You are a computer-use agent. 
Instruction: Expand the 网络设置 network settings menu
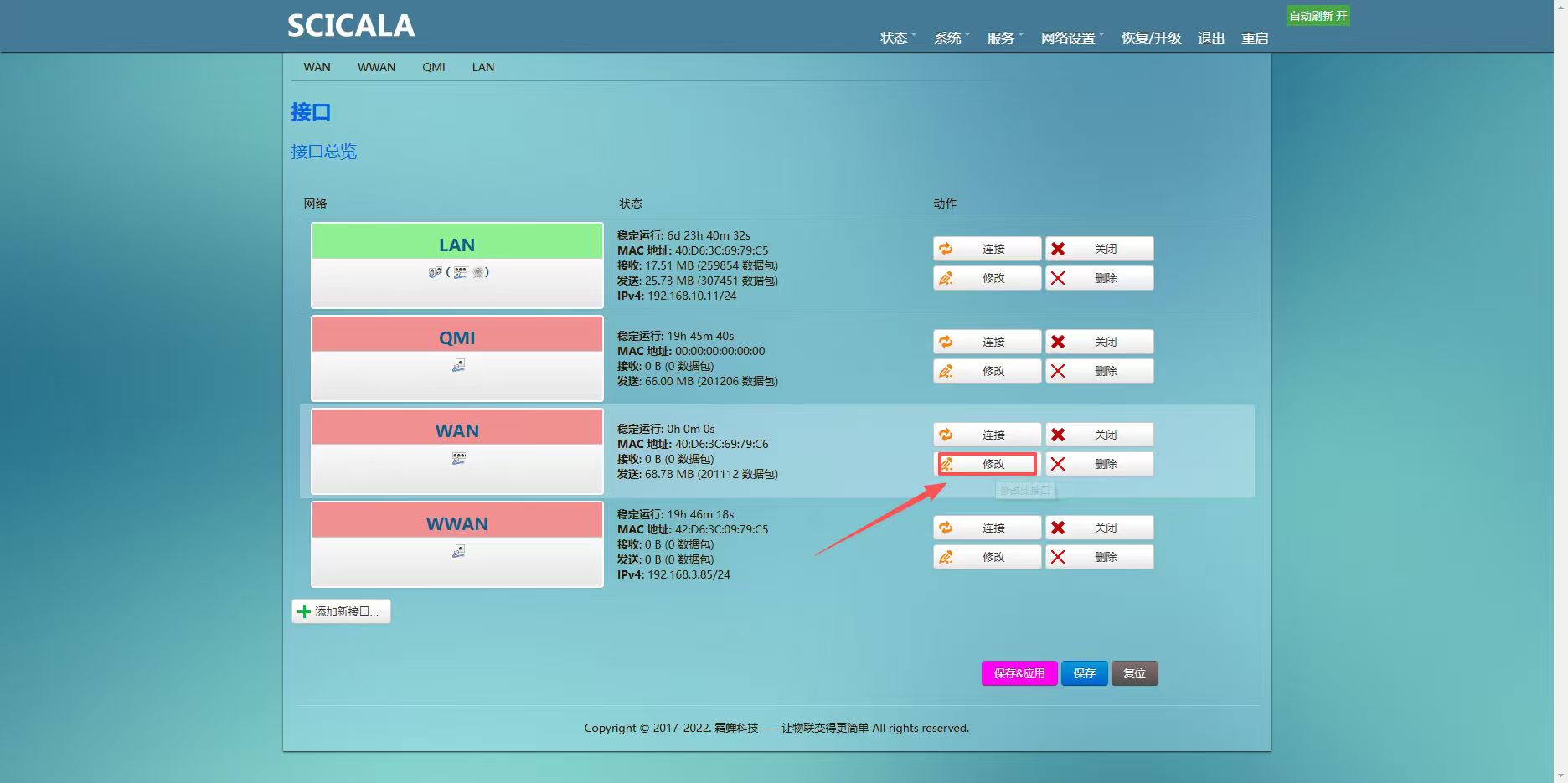[x=1071, y=39]
